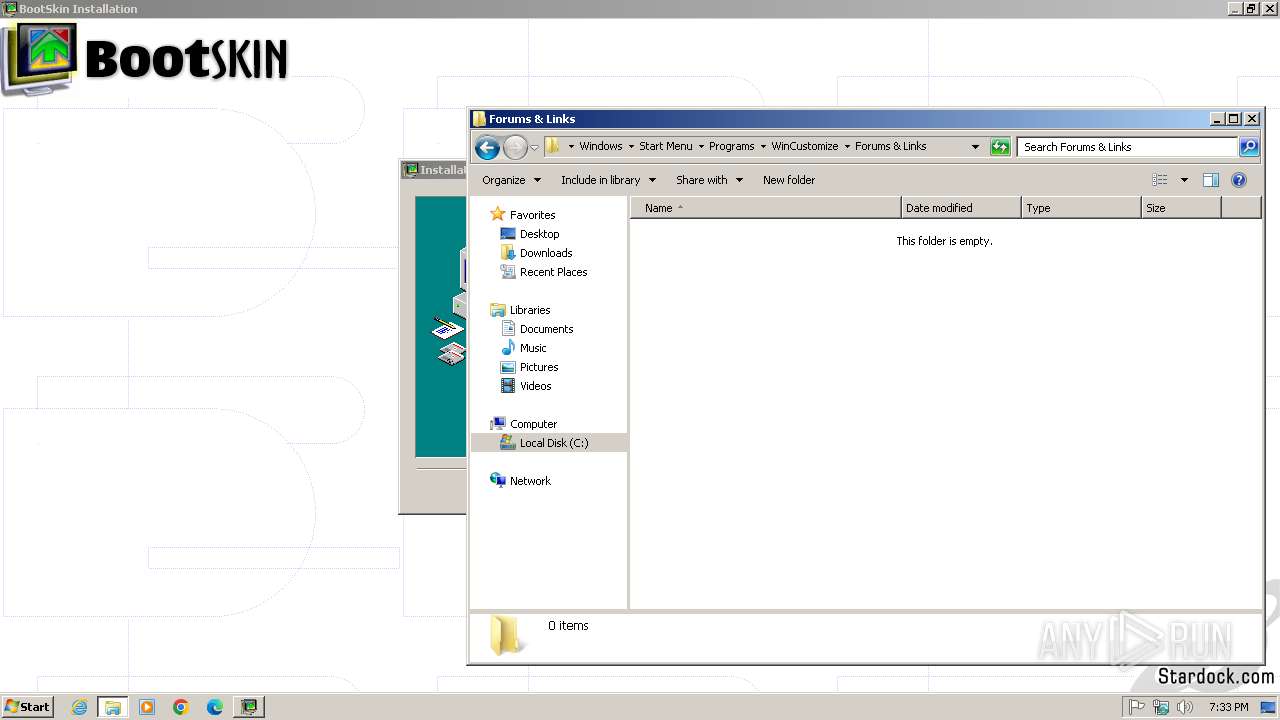Click Action Center flag tray icon

[1137, 707]
